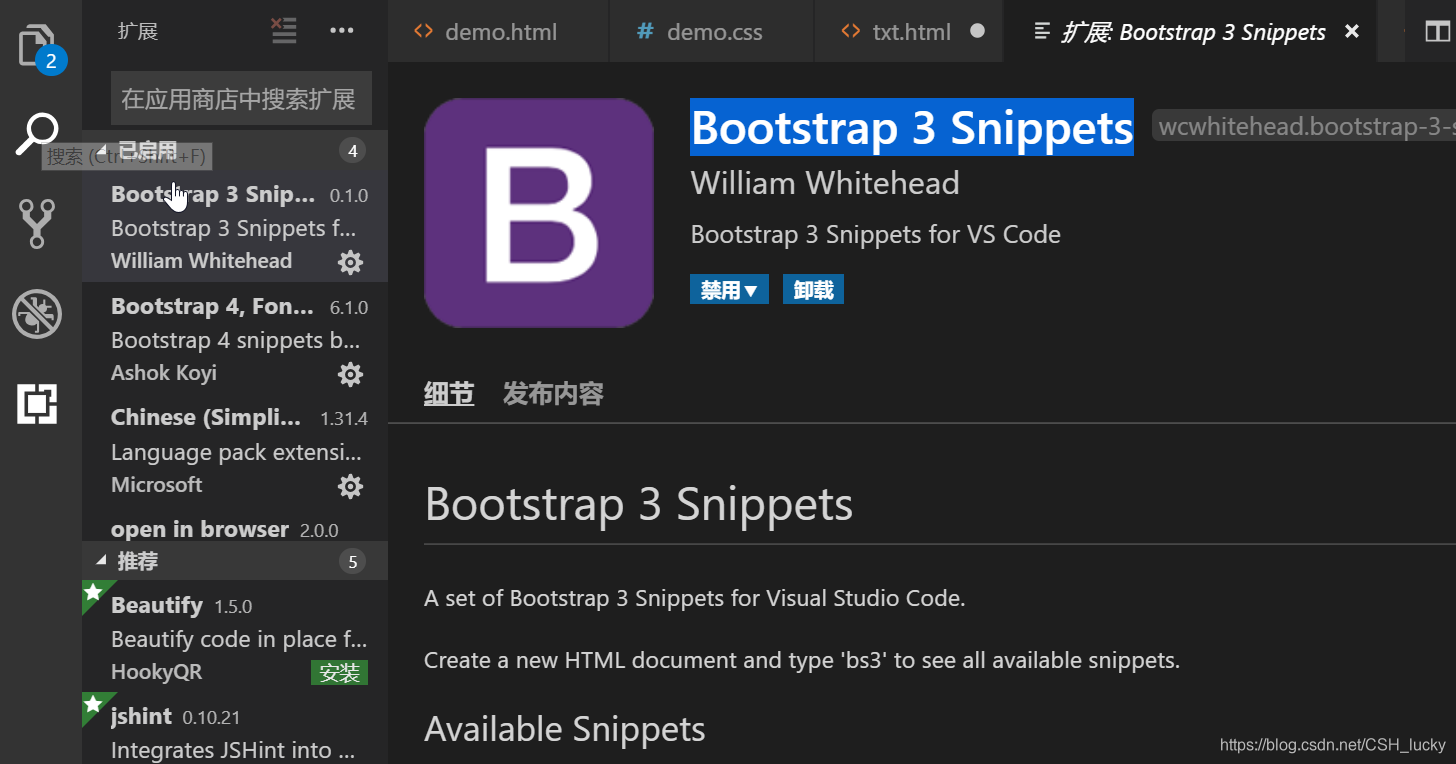Click the Ashok Koyi publisher name

[x=164, y=373]
